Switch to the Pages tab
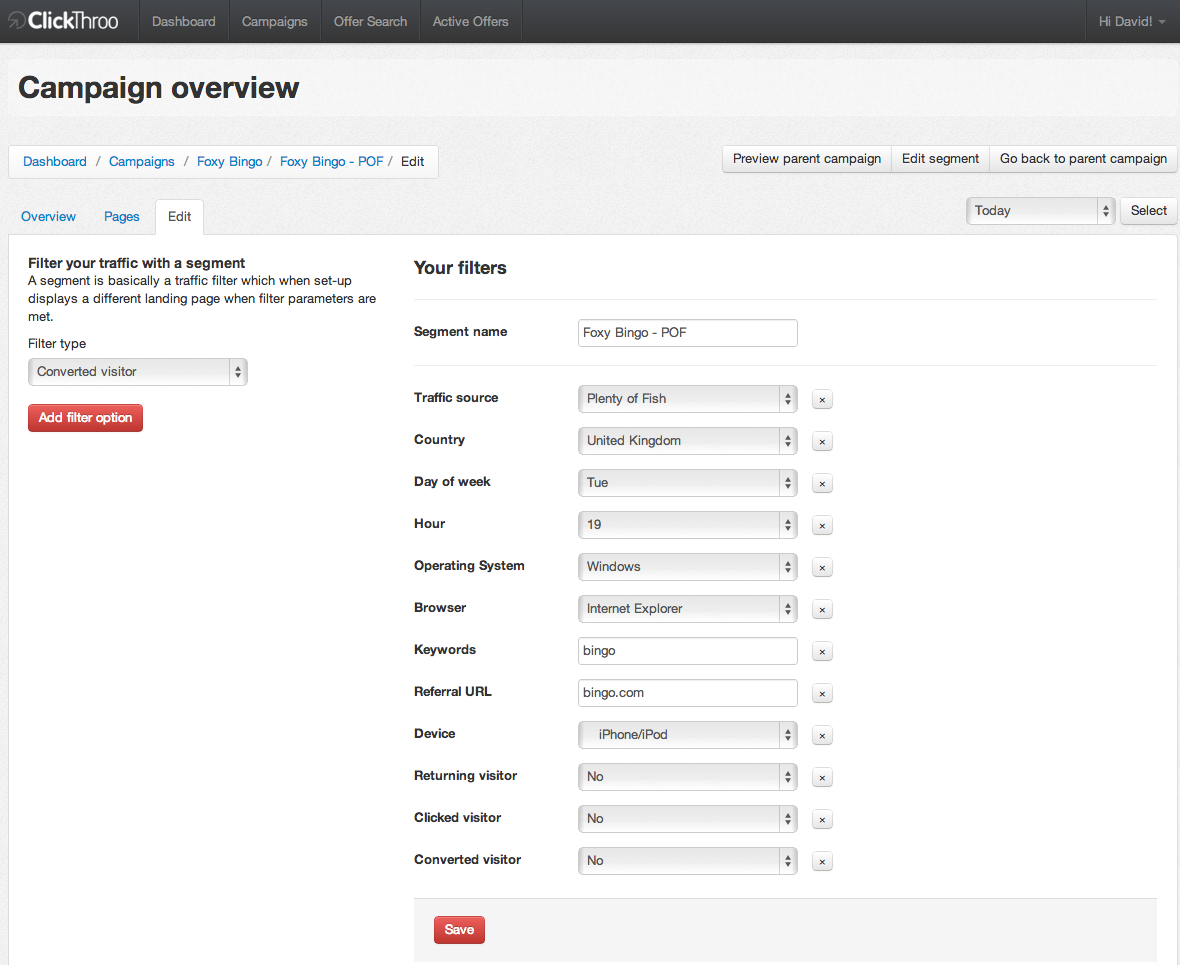 click(122, 217)
